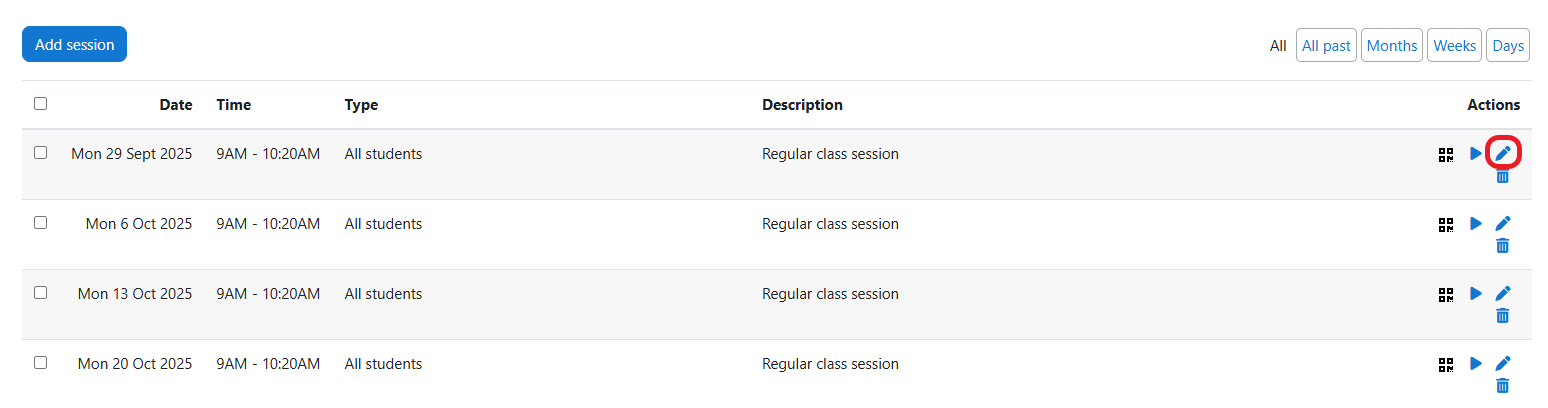Delete the Mon 20 Oct 2025 session
Viewport: 1548px width, 408px height.
click(x=1502, y=386)
